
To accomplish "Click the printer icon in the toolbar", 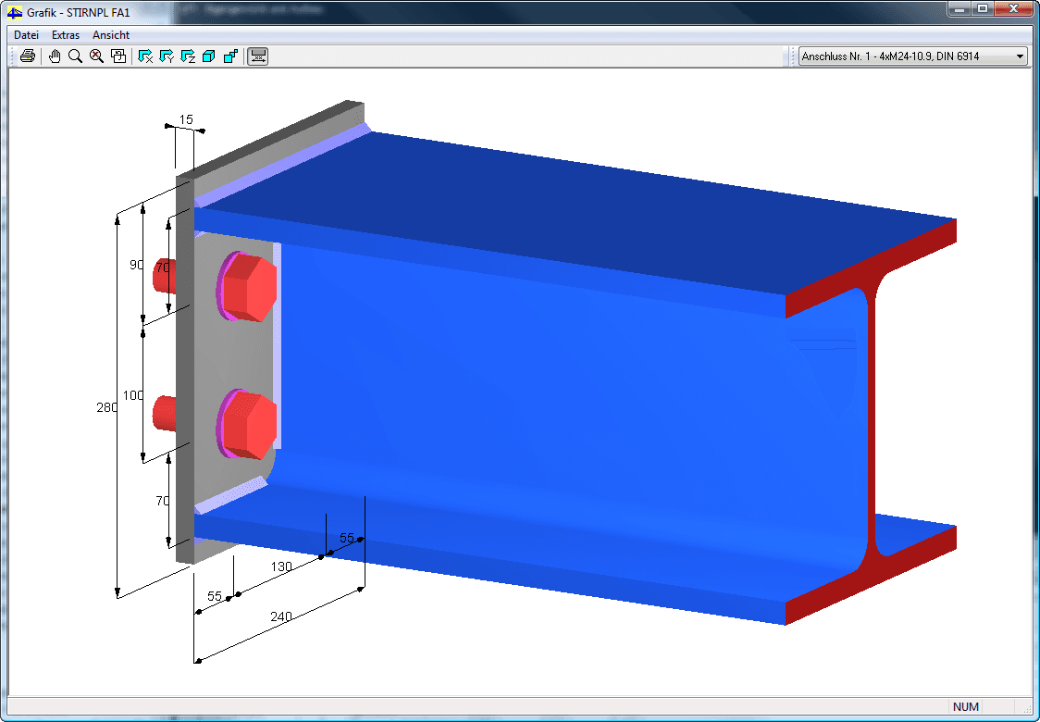I will [x=27, y=56].
